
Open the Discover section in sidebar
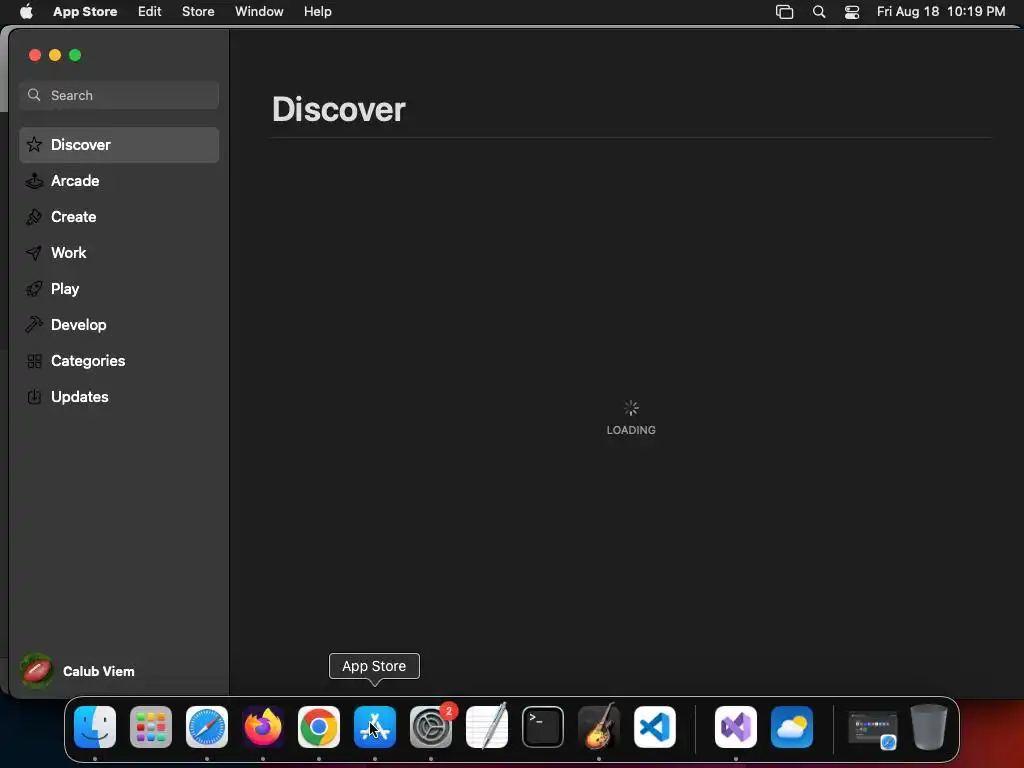[119, 145]
